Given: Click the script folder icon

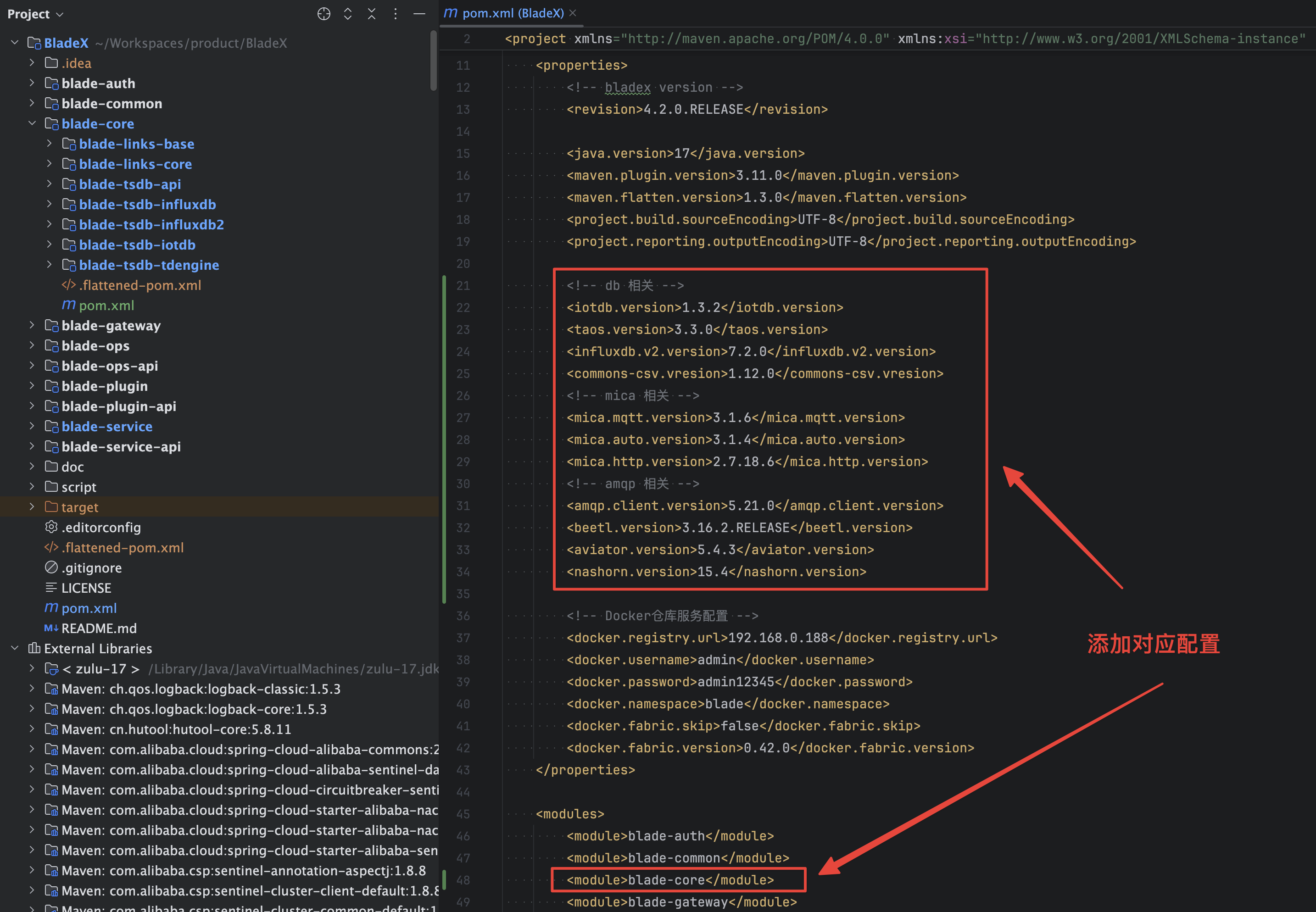Looking at the screenshot, I should click(x=51, y=487).
